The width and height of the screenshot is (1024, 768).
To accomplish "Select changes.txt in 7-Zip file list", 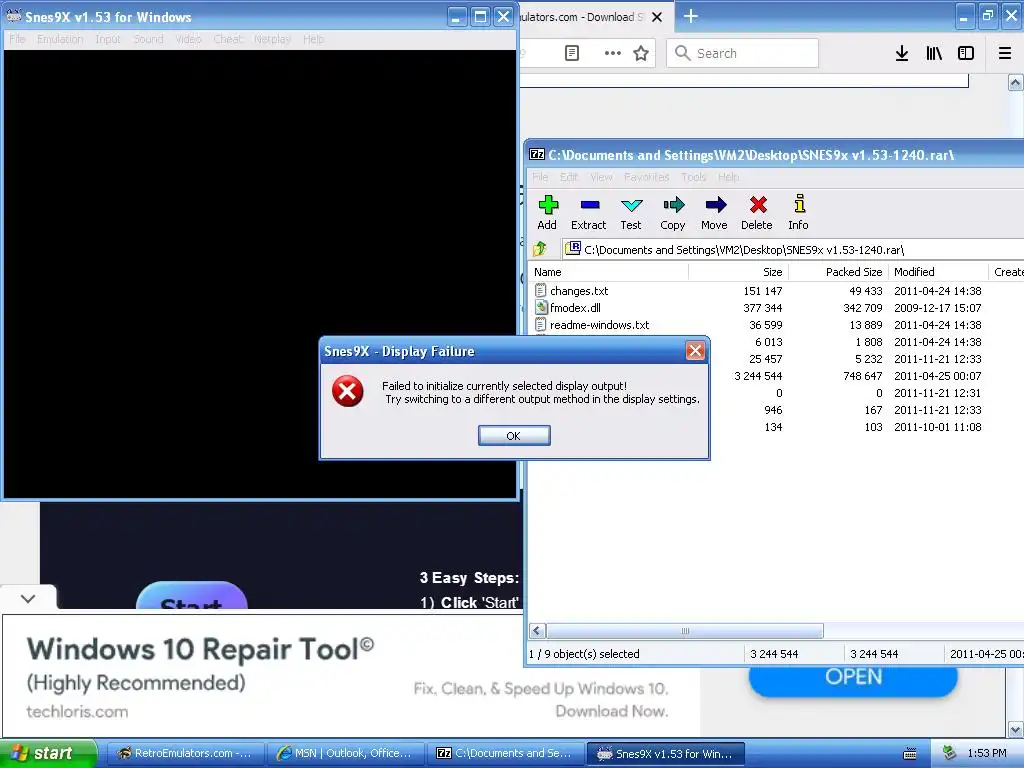I will pyautogui.click(x=579, y=291).
